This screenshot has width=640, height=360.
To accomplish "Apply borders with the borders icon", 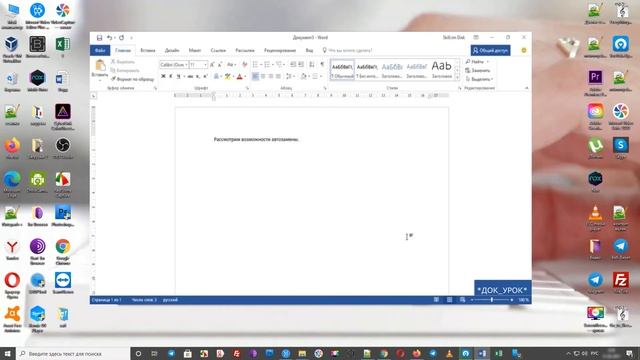I will (315, 76).
